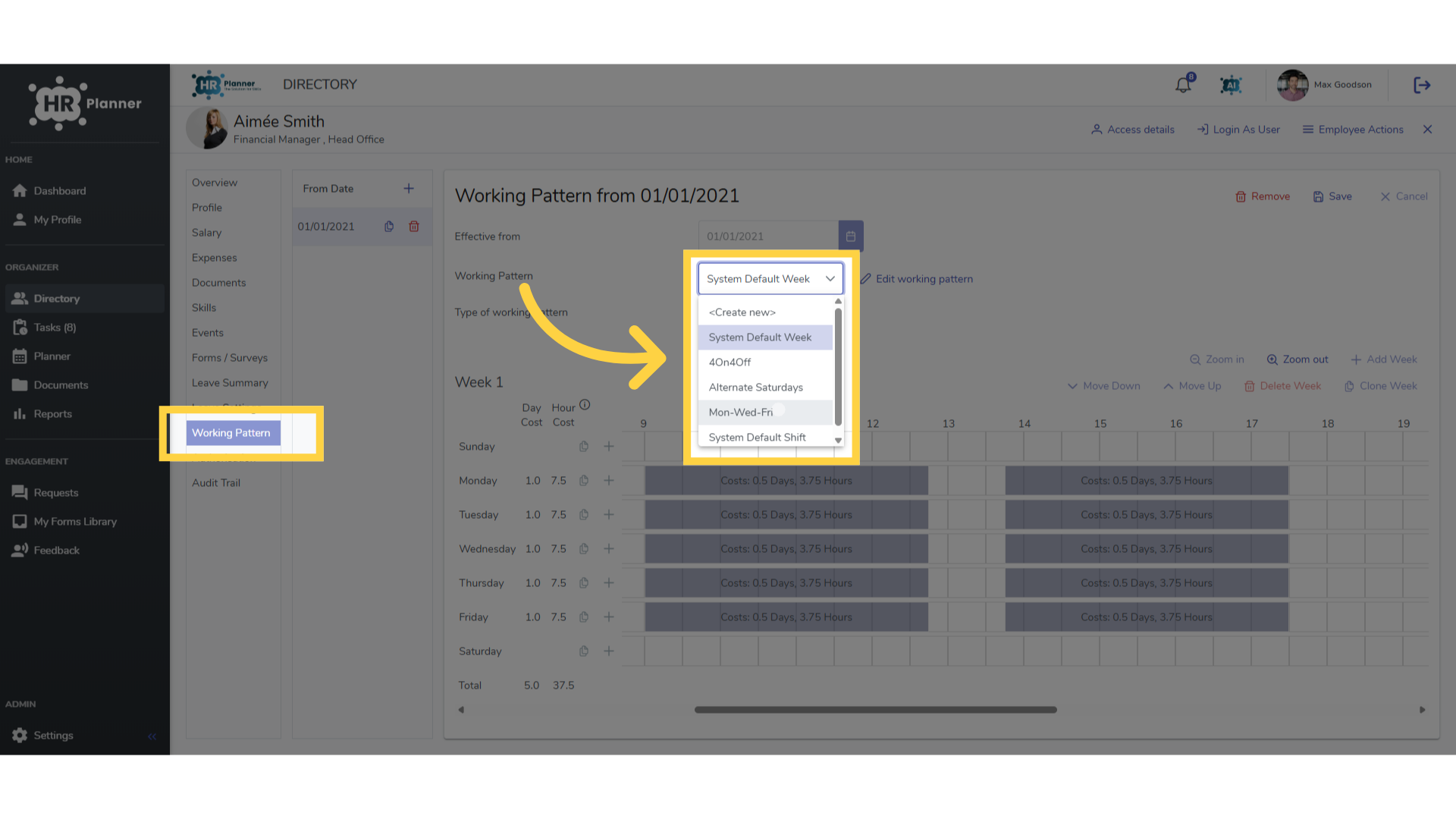Open the Working Pattern dropdown
Viewport: 1456px width, 819px height.
tap(770, 279)
